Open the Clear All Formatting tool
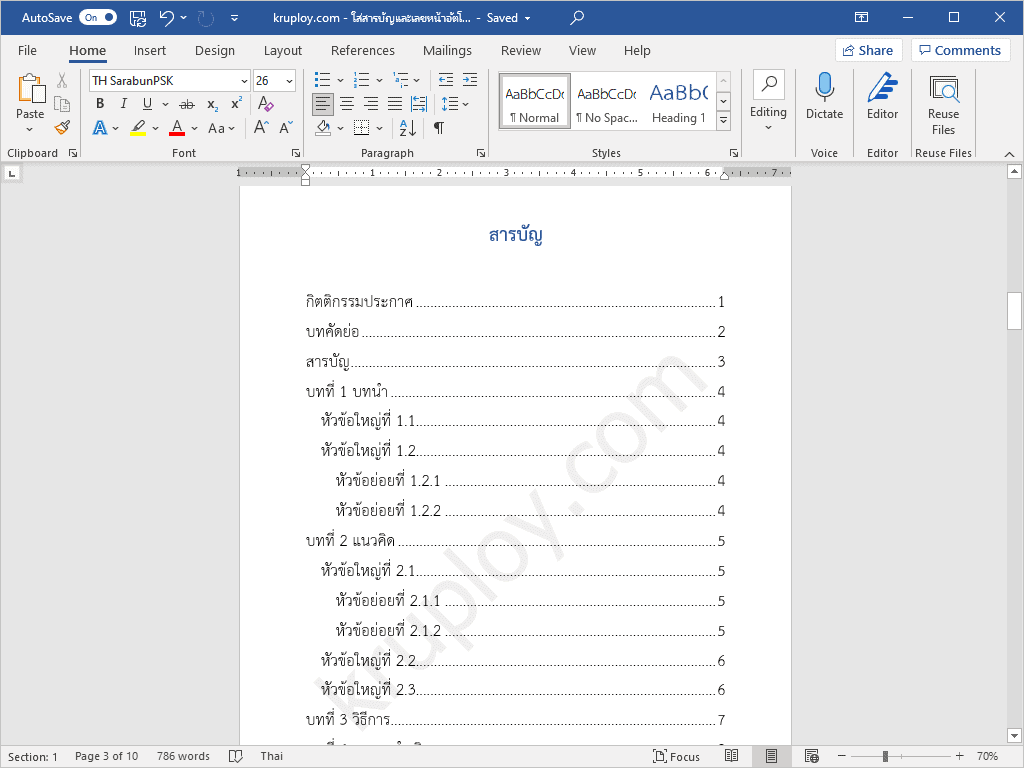1024x768 pixels. 266,104
